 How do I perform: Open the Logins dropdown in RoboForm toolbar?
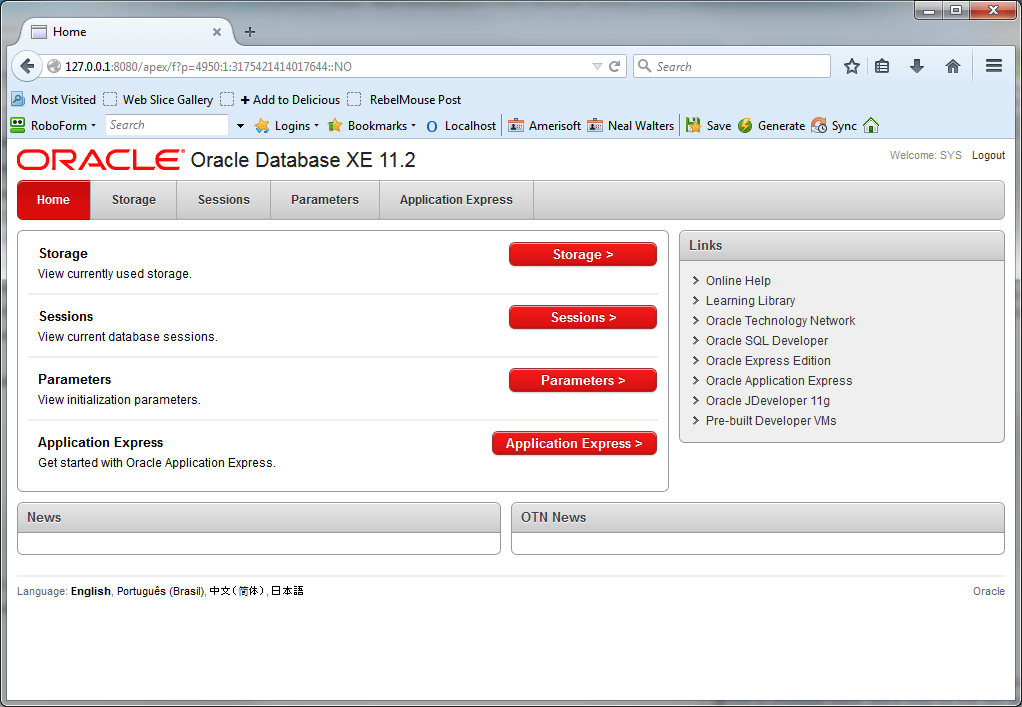(286, 126)
